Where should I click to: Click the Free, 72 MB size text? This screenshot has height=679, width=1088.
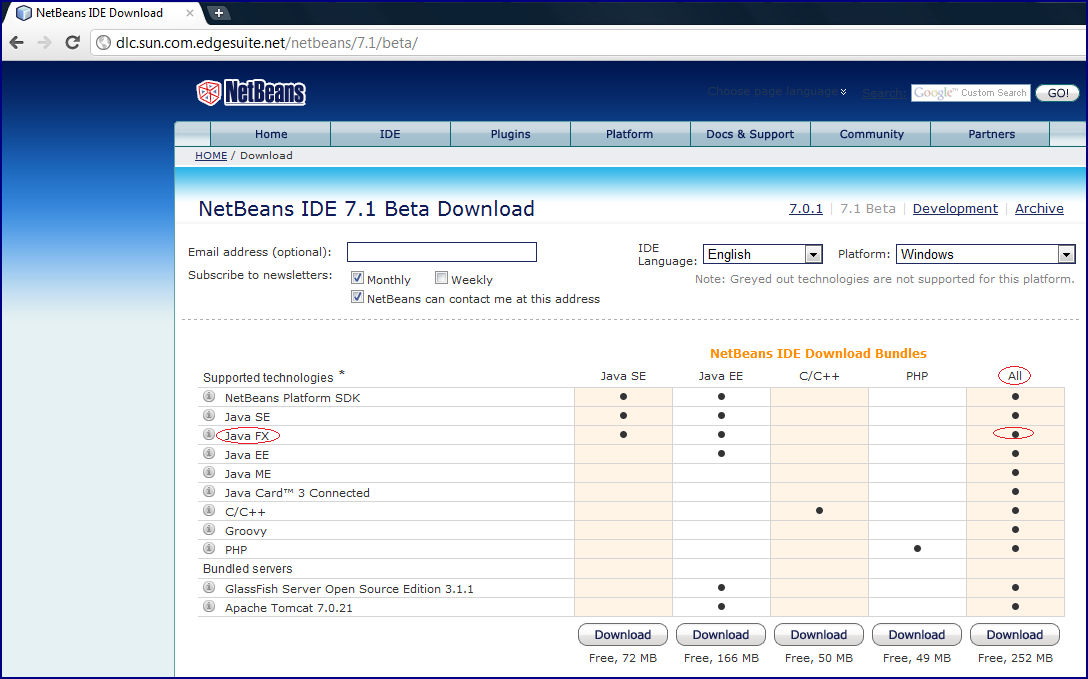click(622, 658)
